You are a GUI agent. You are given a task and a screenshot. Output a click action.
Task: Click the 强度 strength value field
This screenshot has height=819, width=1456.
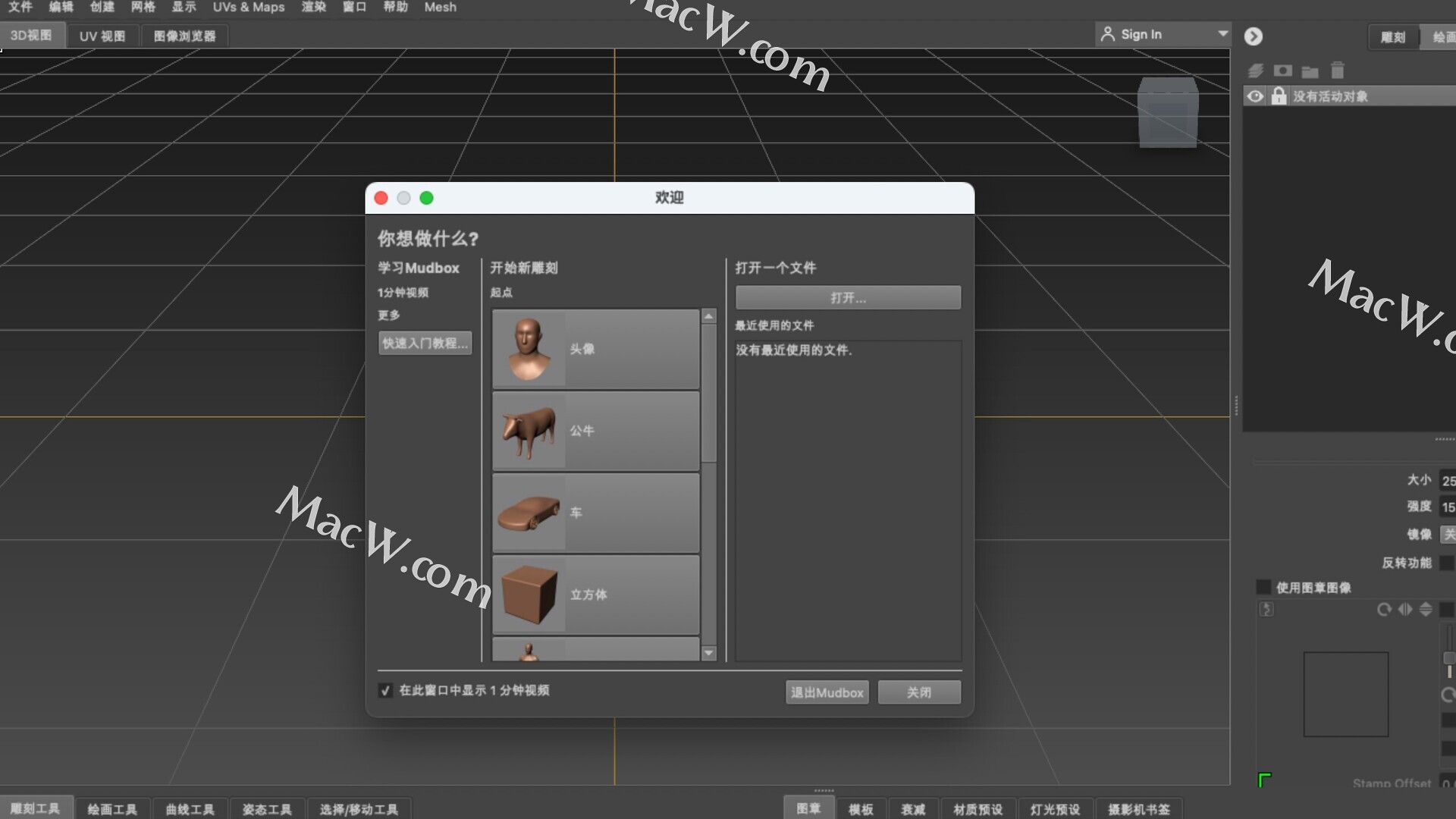coord(1448,507)
